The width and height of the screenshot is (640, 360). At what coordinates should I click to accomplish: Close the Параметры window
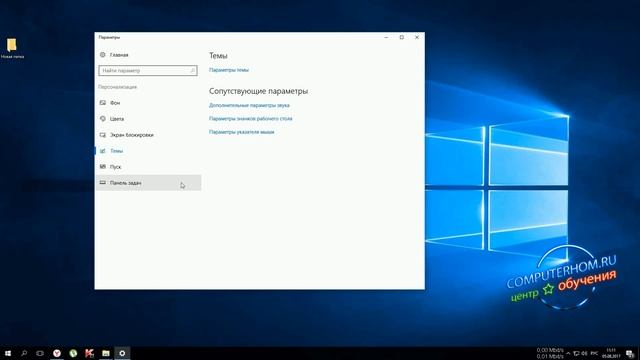[x=417, y=37]
